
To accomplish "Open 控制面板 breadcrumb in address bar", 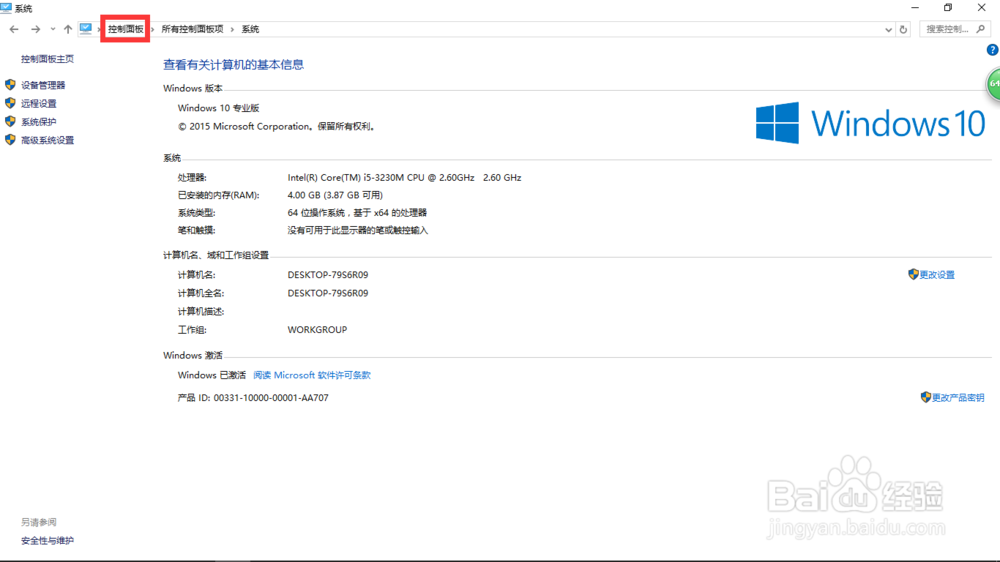I will pyautogui.click(x=126, y=29).
